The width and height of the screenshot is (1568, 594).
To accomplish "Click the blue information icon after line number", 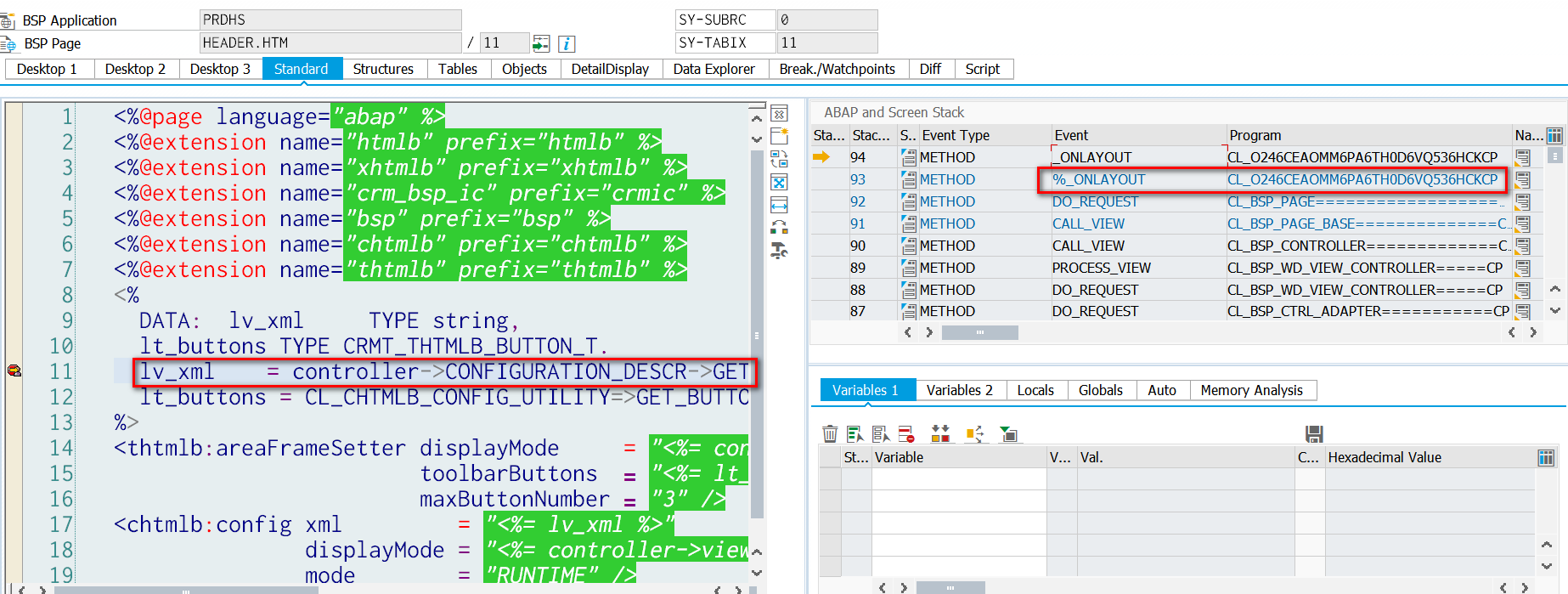I will click(567, 43).
